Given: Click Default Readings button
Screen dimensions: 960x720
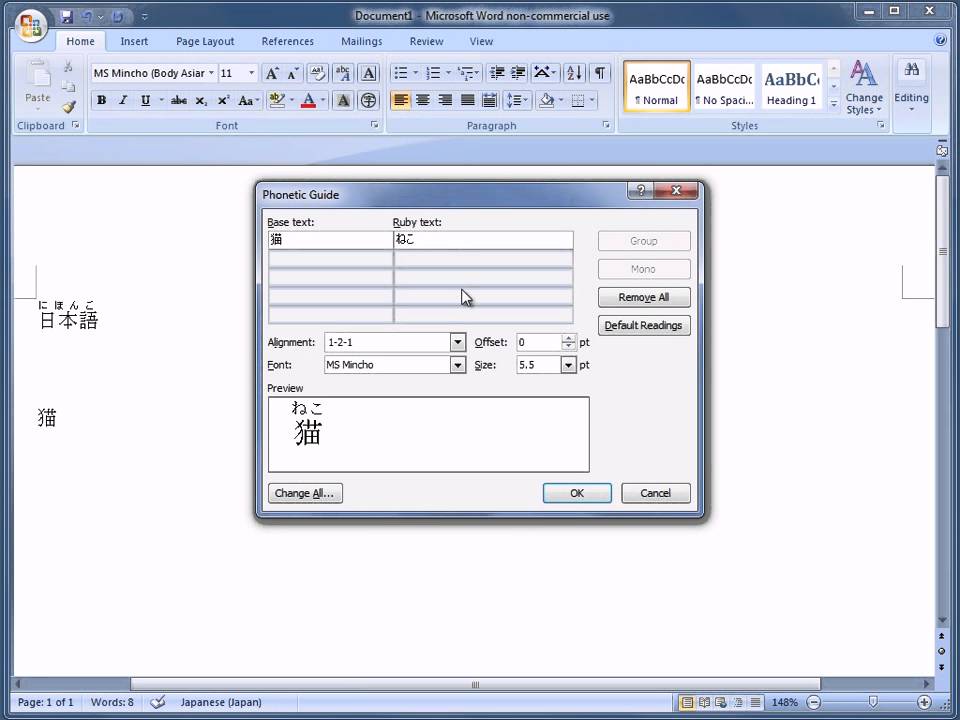Looking at the screenshot, I should 644,326.
